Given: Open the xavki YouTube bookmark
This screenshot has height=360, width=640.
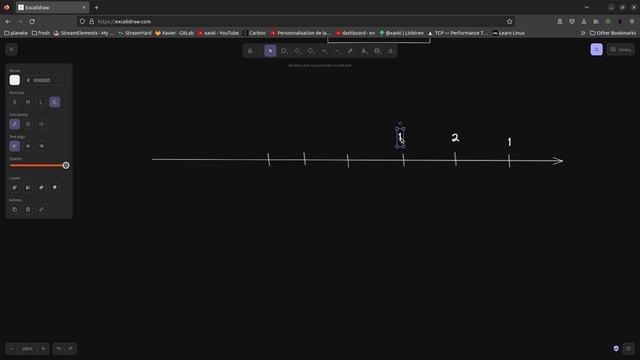Looking at the screenshot, I should click(218, 33).
